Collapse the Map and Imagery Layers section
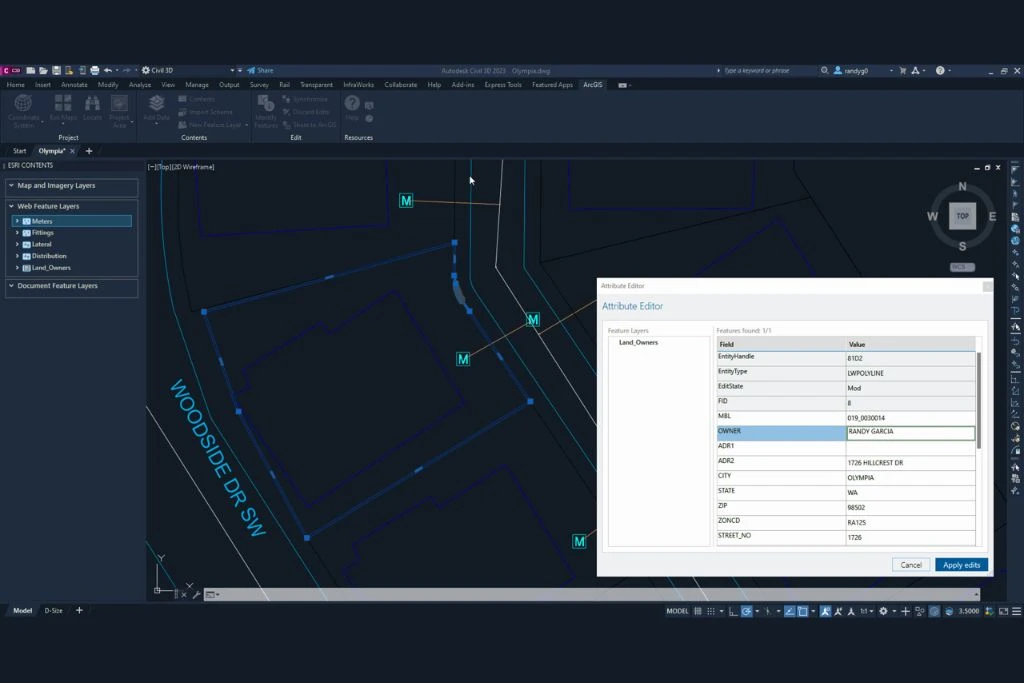The height and width of the screenshot is (683, 1024). pyautogui.click(x=11, y=185)
